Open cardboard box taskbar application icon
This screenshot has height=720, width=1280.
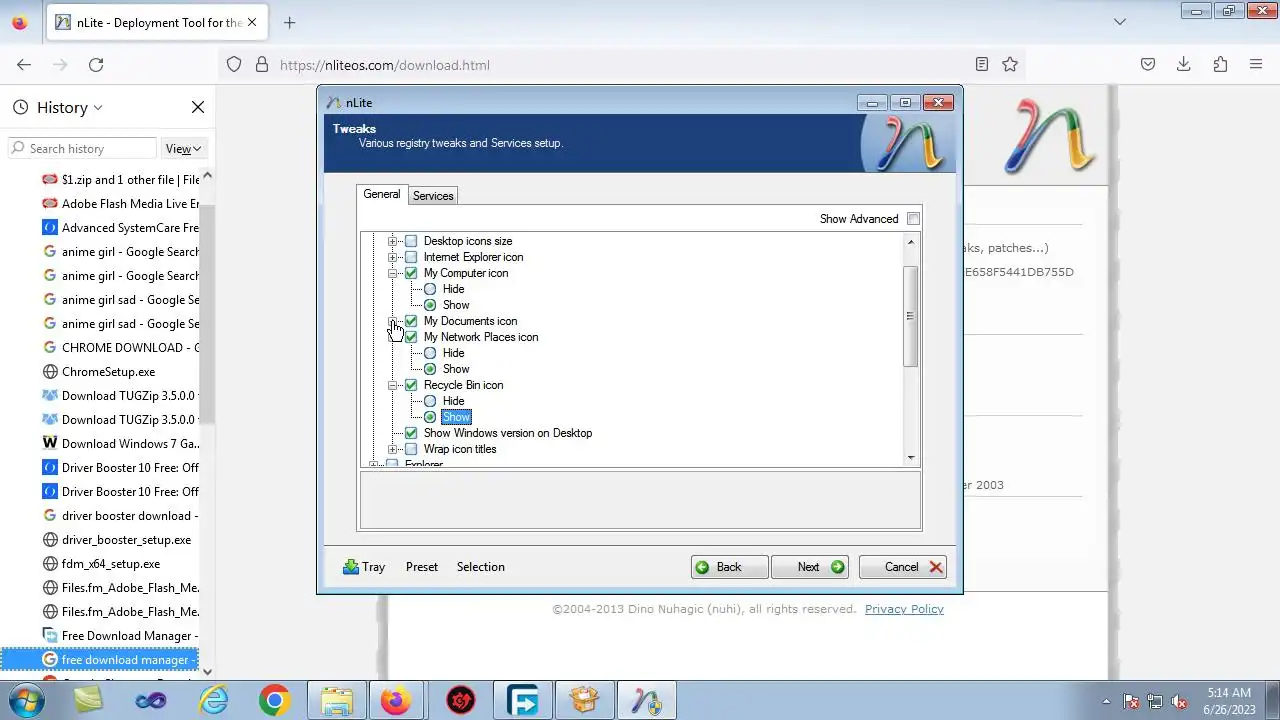coord(585,700)
